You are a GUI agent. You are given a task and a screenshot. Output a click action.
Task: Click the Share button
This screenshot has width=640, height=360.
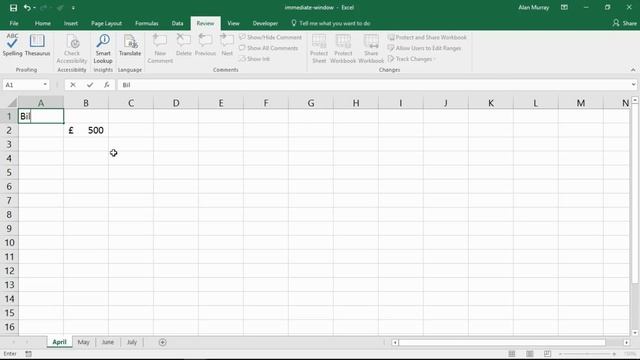point(624,23)
